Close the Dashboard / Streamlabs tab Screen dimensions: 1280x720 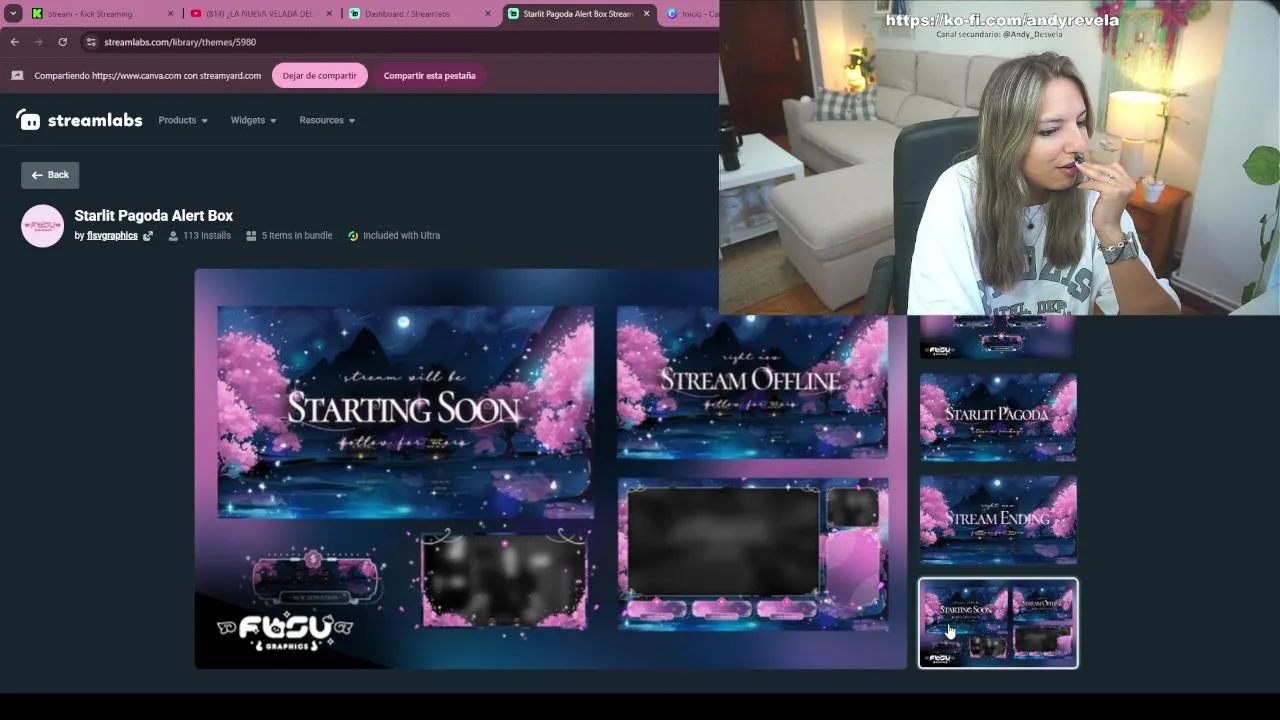tap(488, 14)
